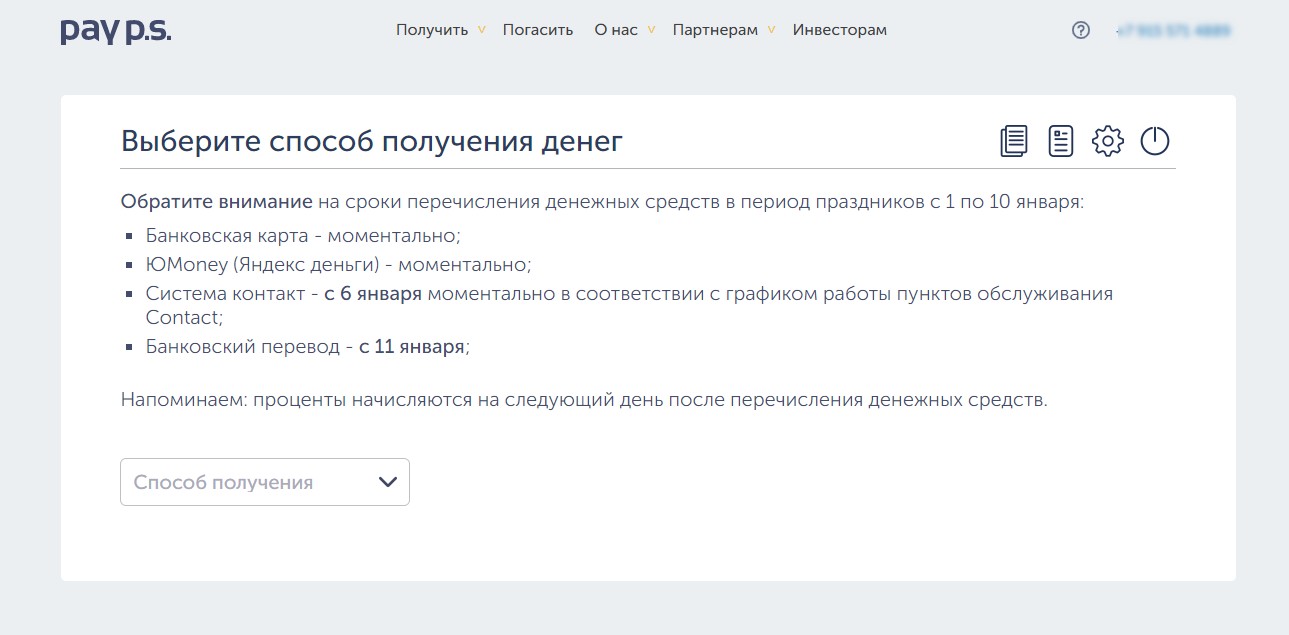Open the documents list icon
This screenshot has height=635, width=1289.
(1014, 141)
